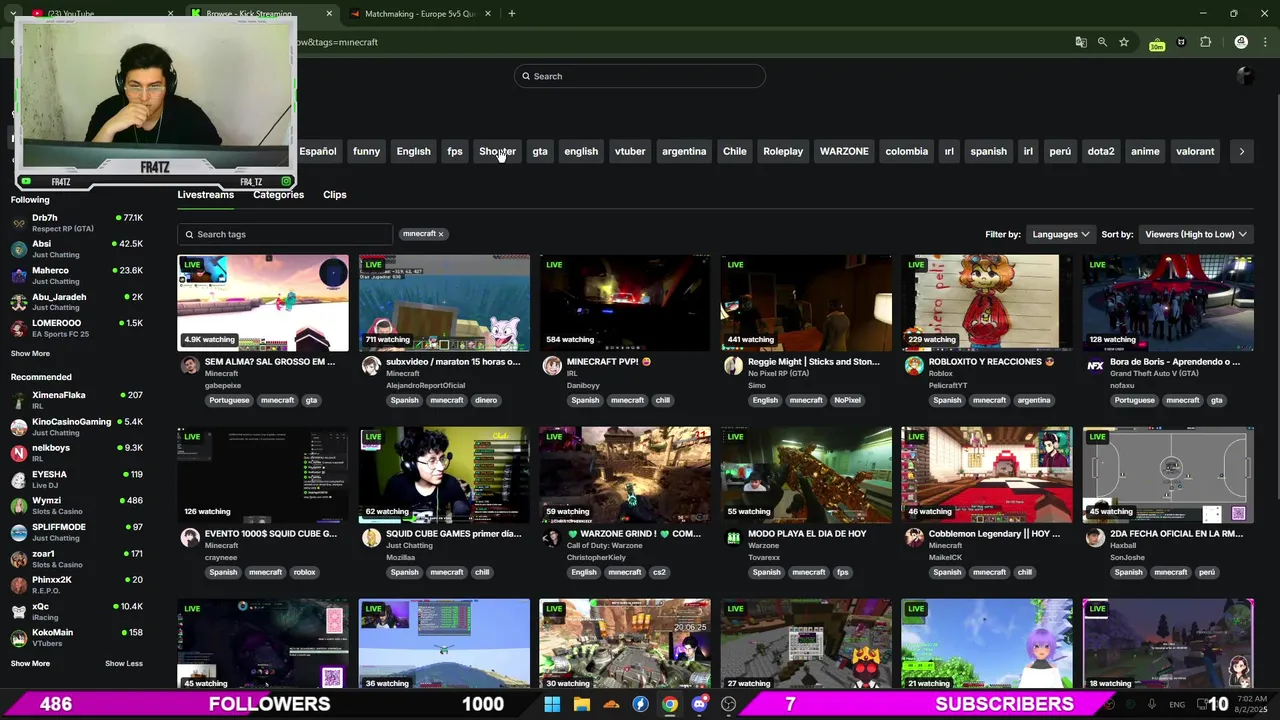1280x720 pixels.
Task: Open a new browser tab with plus
Action: 511,14
